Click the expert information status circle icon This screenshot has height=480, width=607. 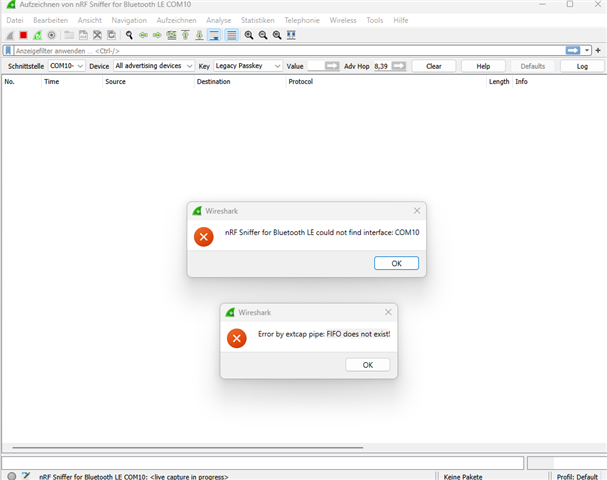point(12,476)
